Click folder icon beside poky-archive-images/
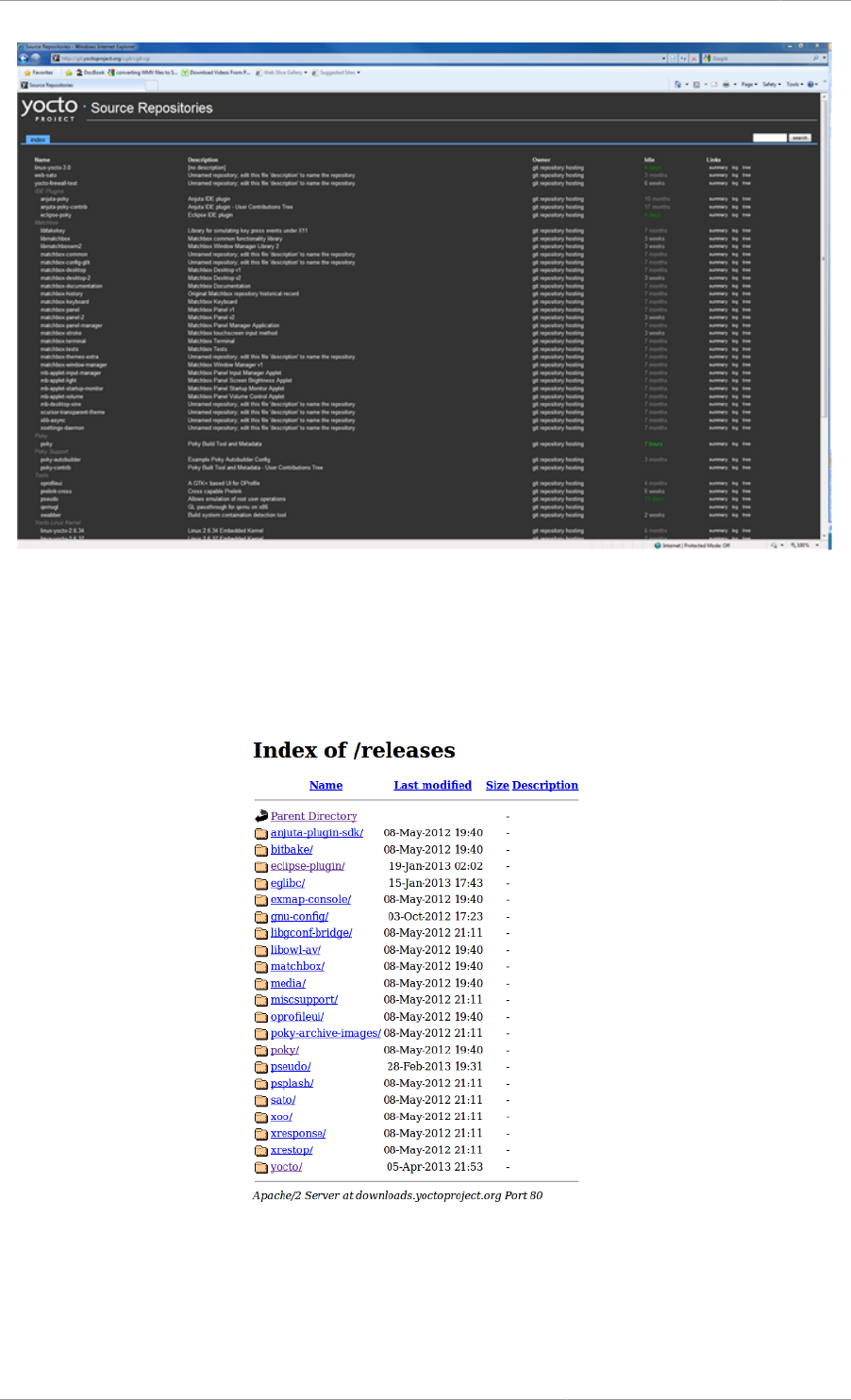 point(261,1034)
